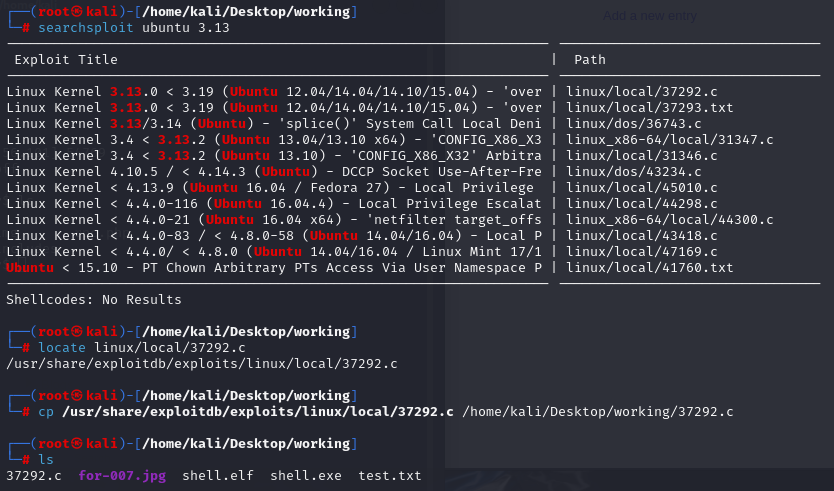Click path linux/local/47169.c in results
The image size is (834, 491).
[641, 251]
